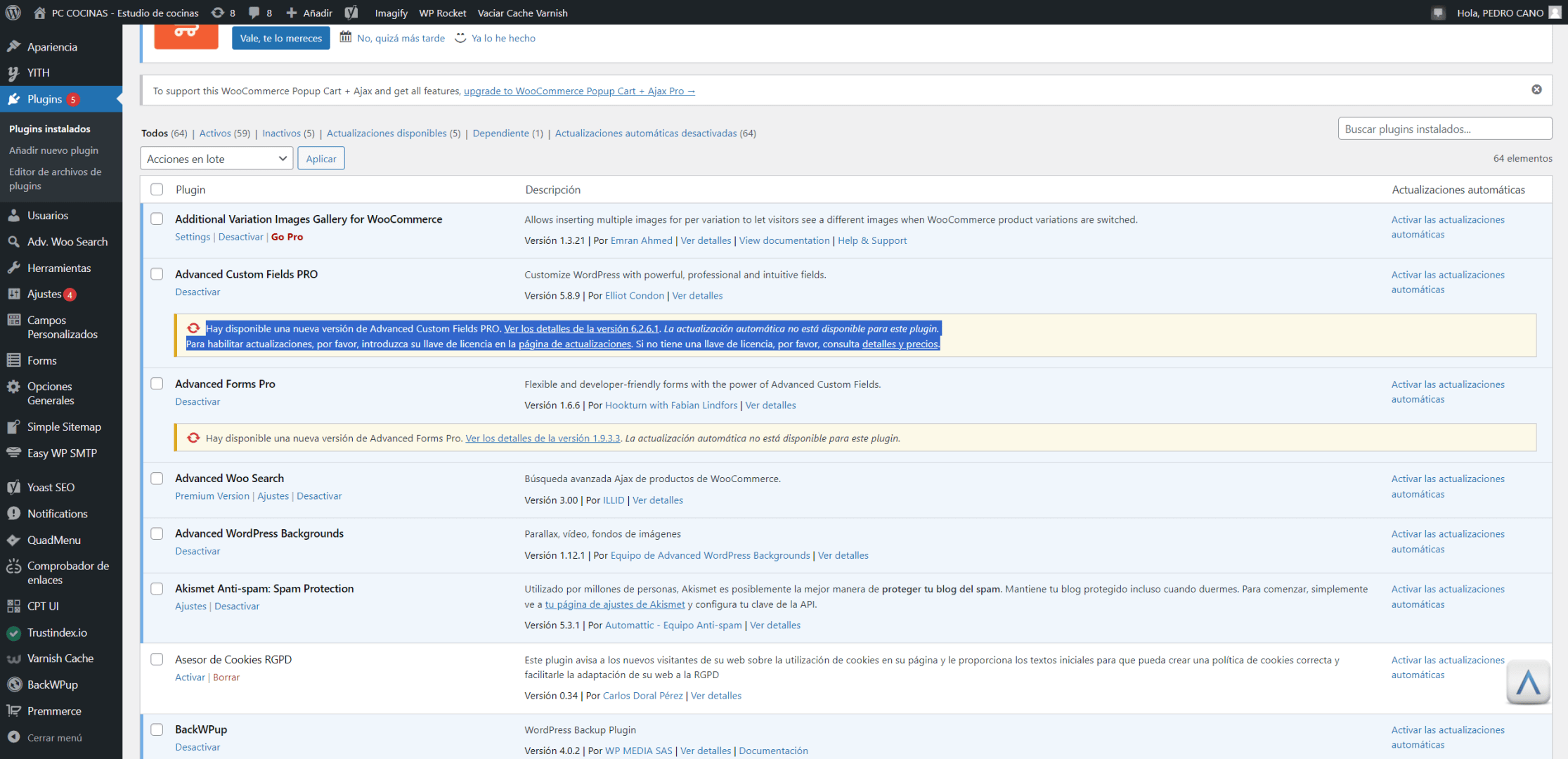The width and height of the screenshot is (1568, 759).
Task: Click the BackWPup sidebar icon
Action: (x=13, y=685)
